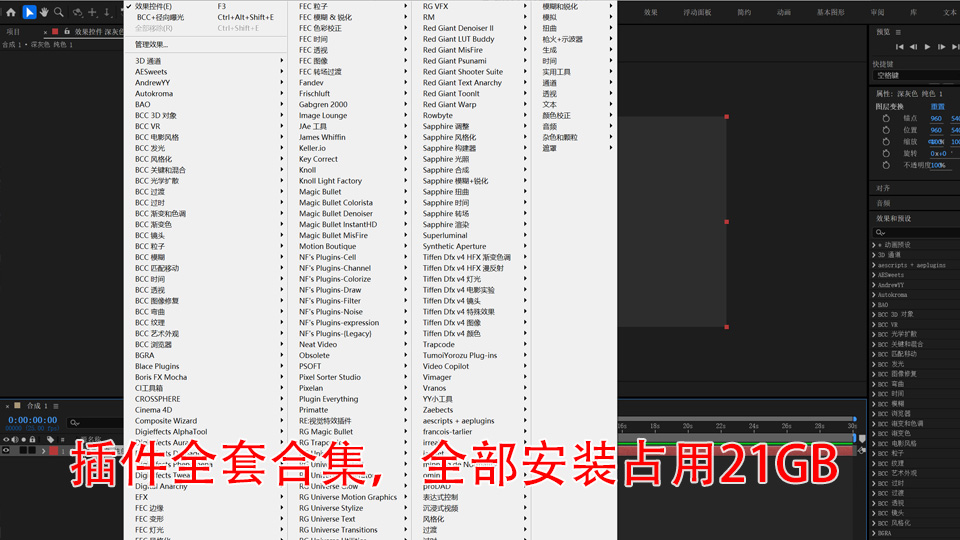The image size is (960, 540).
Task: Toggle stopwatch for 旋转 property
Action: [885, 153]
